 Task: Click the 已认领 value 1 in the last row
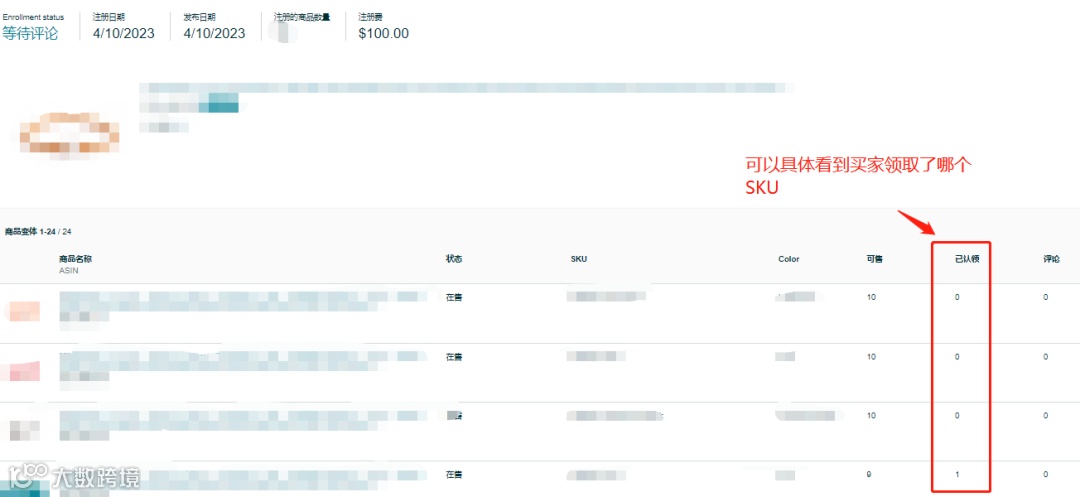957,474
